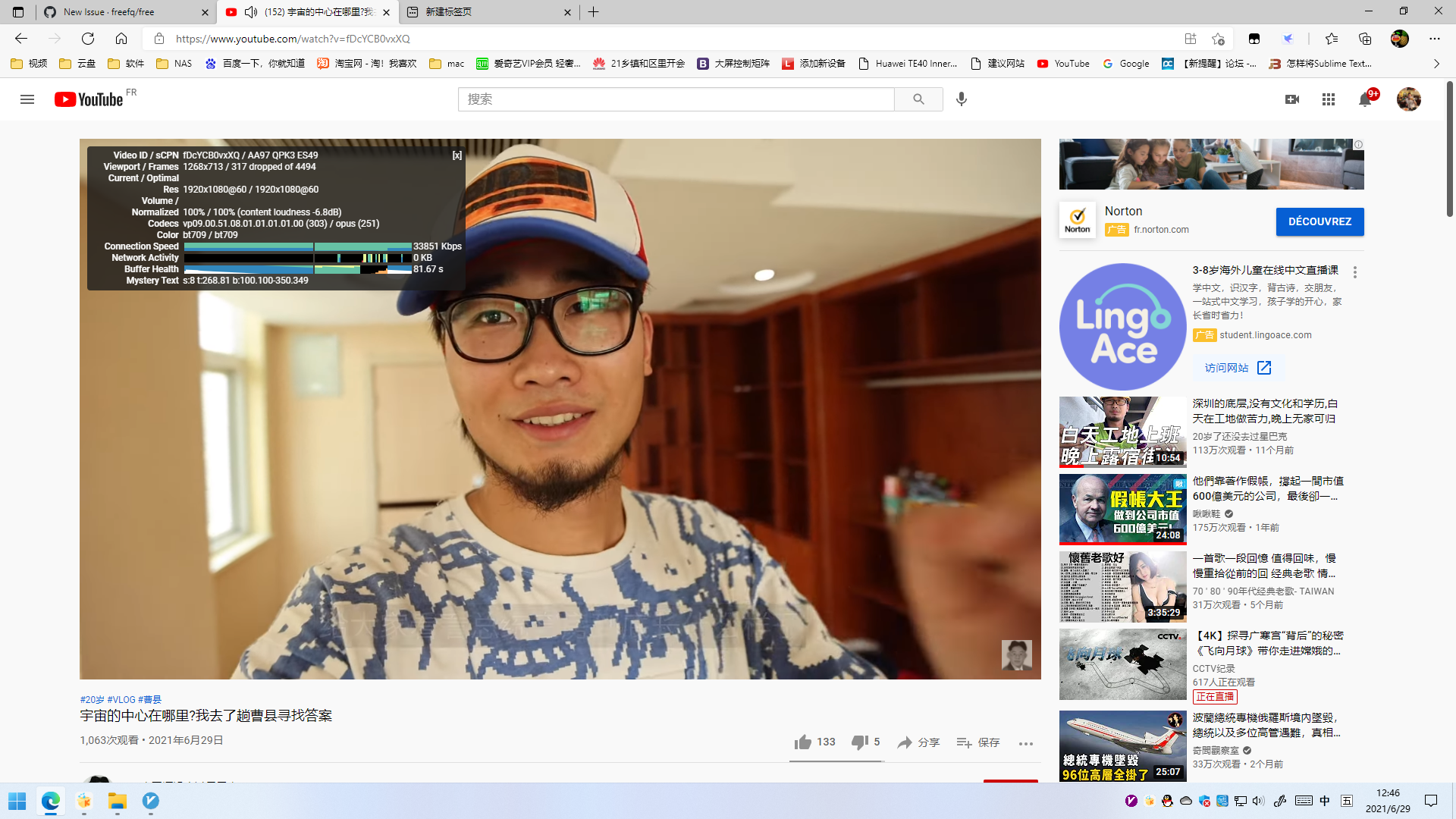Open the Windows Start menu
The image size is (1456, 819).
point(17,801)
